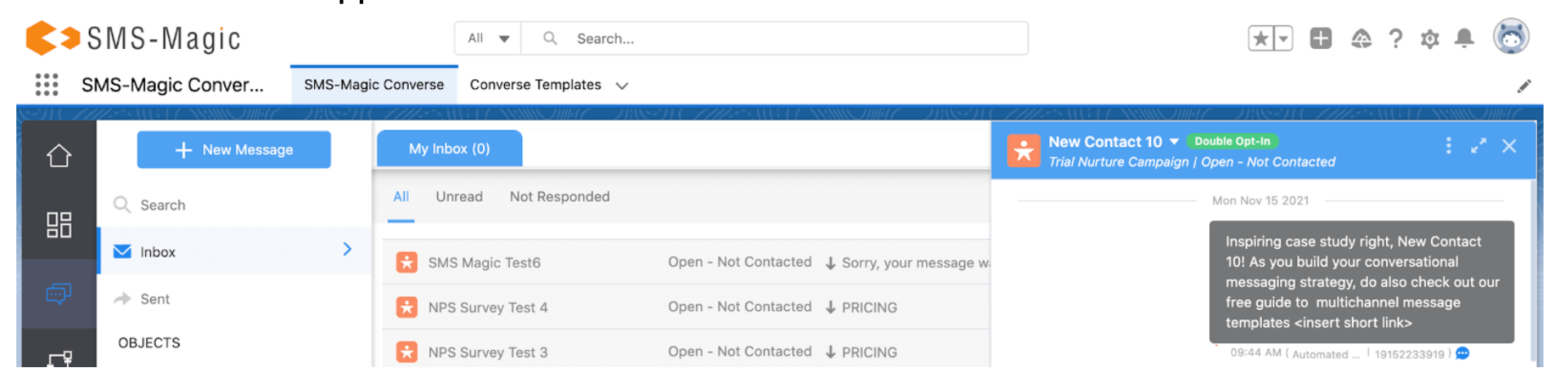Open Global Actions plus icon

(x=1320, y=38)
